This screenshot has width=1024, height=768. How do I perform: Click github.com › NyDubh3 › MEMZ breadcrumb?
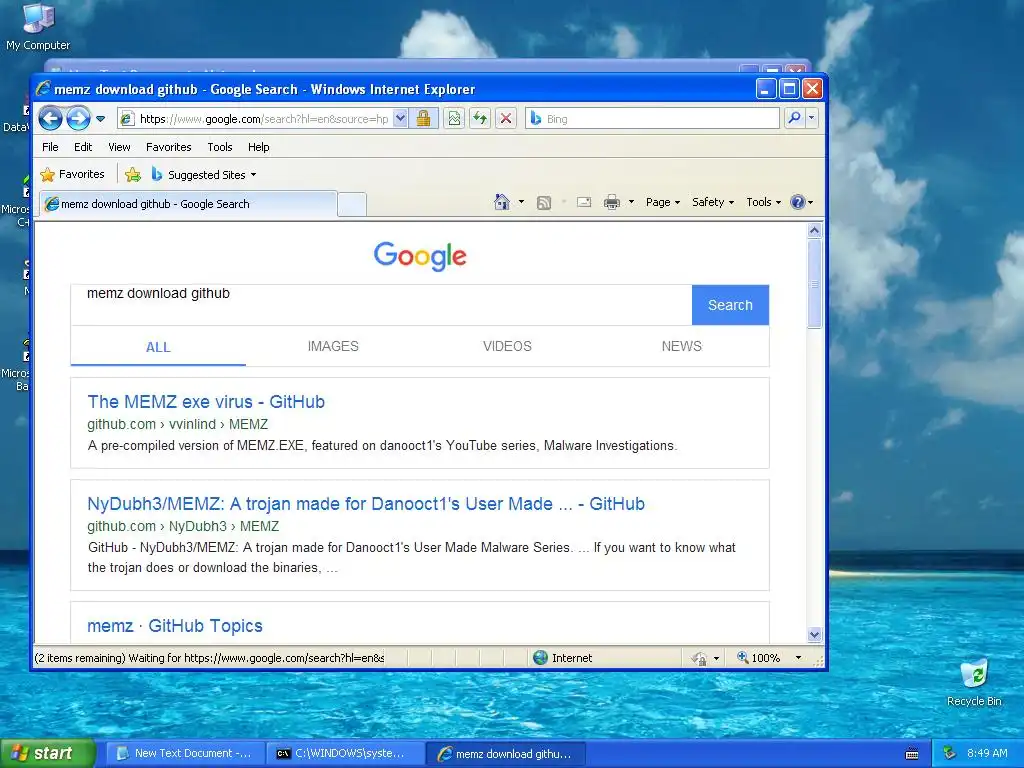(x=183, y=526)
